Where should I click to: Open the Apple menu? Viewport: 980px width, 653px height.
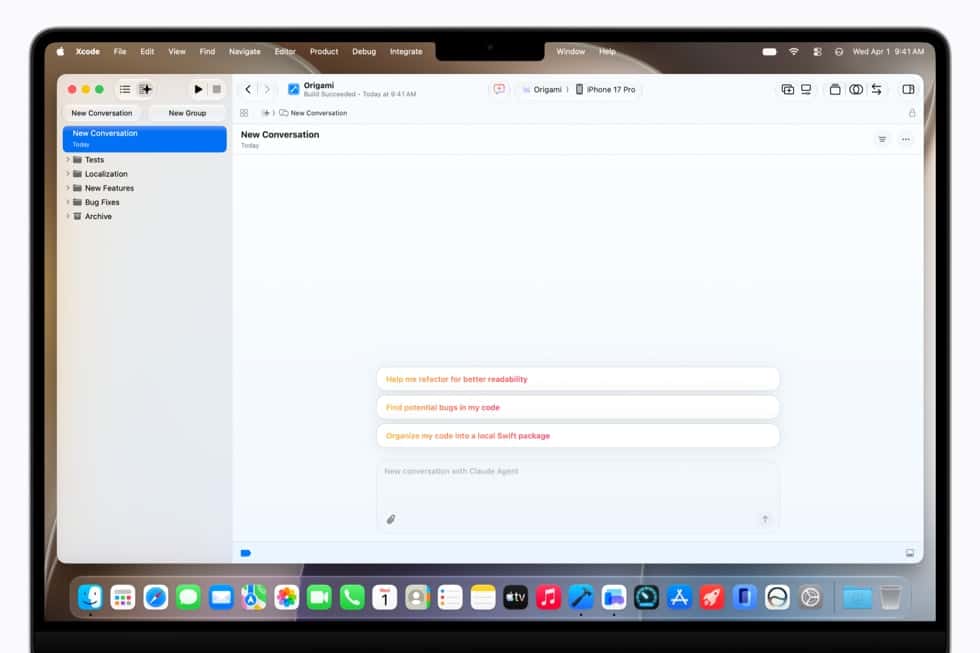pyautogui.click(x=60, y=52)
